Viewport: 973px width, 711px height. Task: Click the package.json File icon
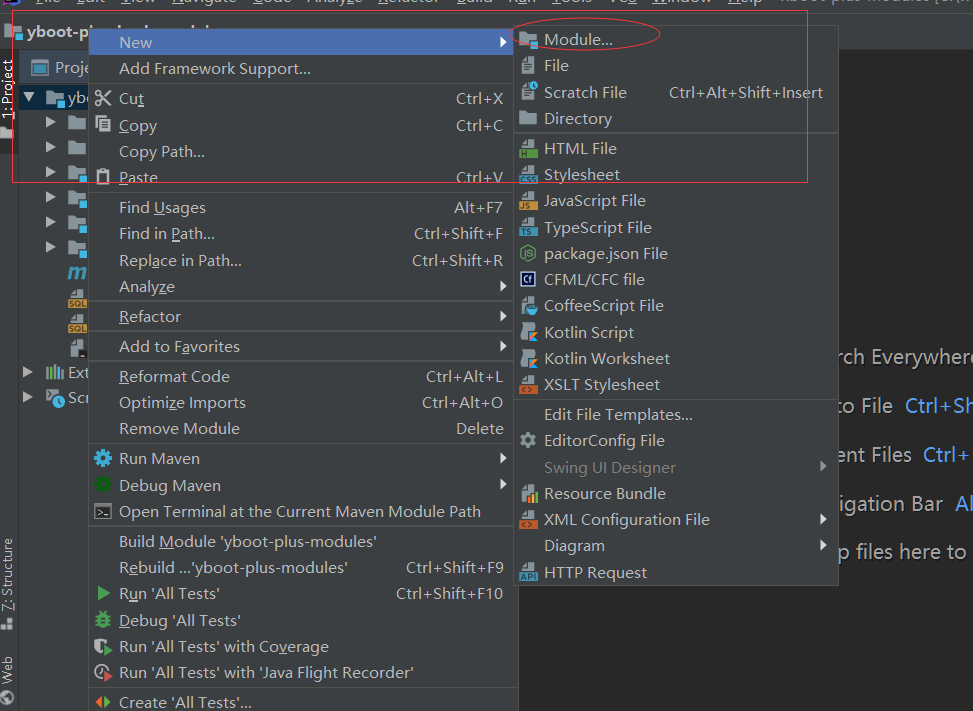coord(528,253)
